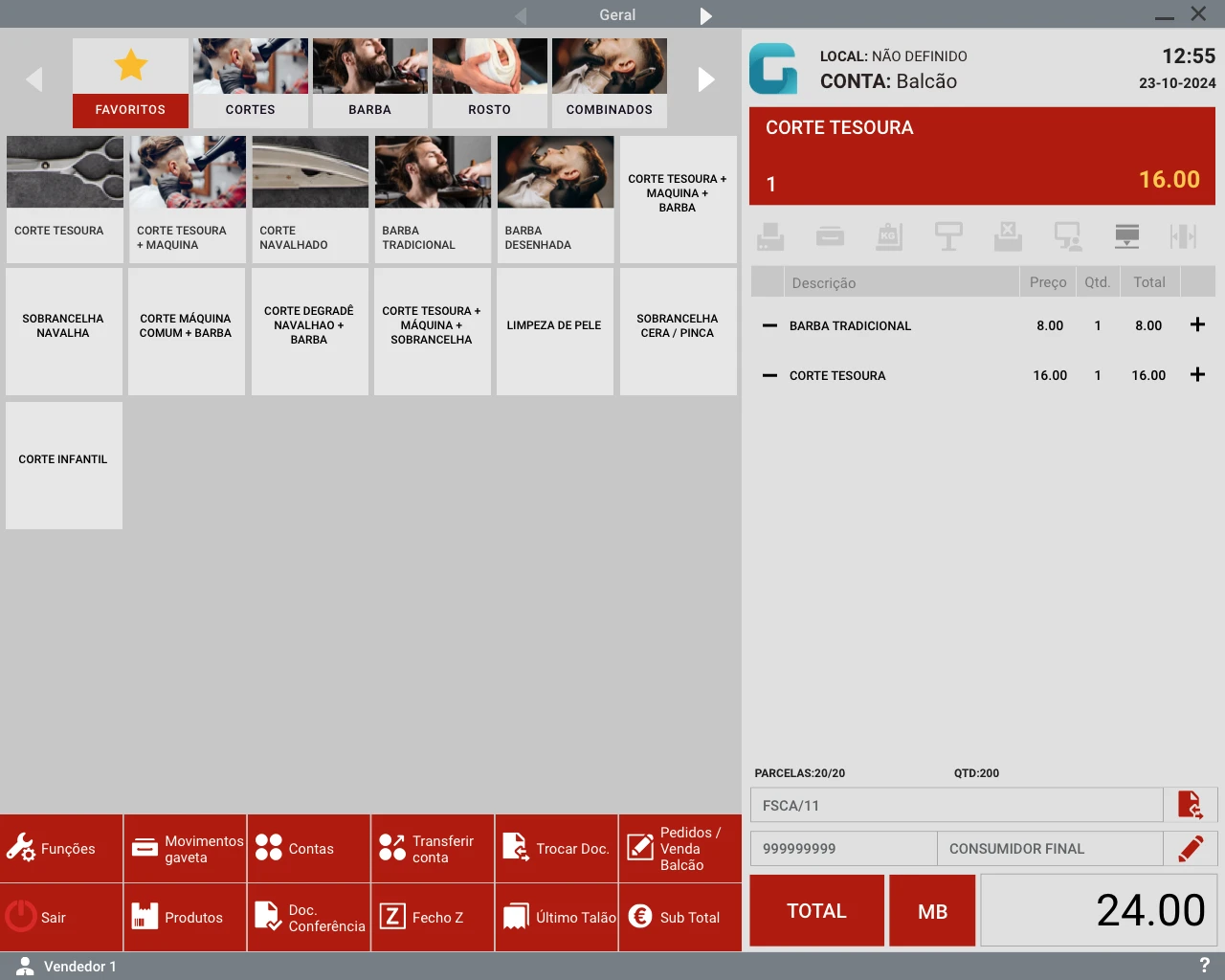Click the left arrow beside FAVORITOS

click(33, 79)
